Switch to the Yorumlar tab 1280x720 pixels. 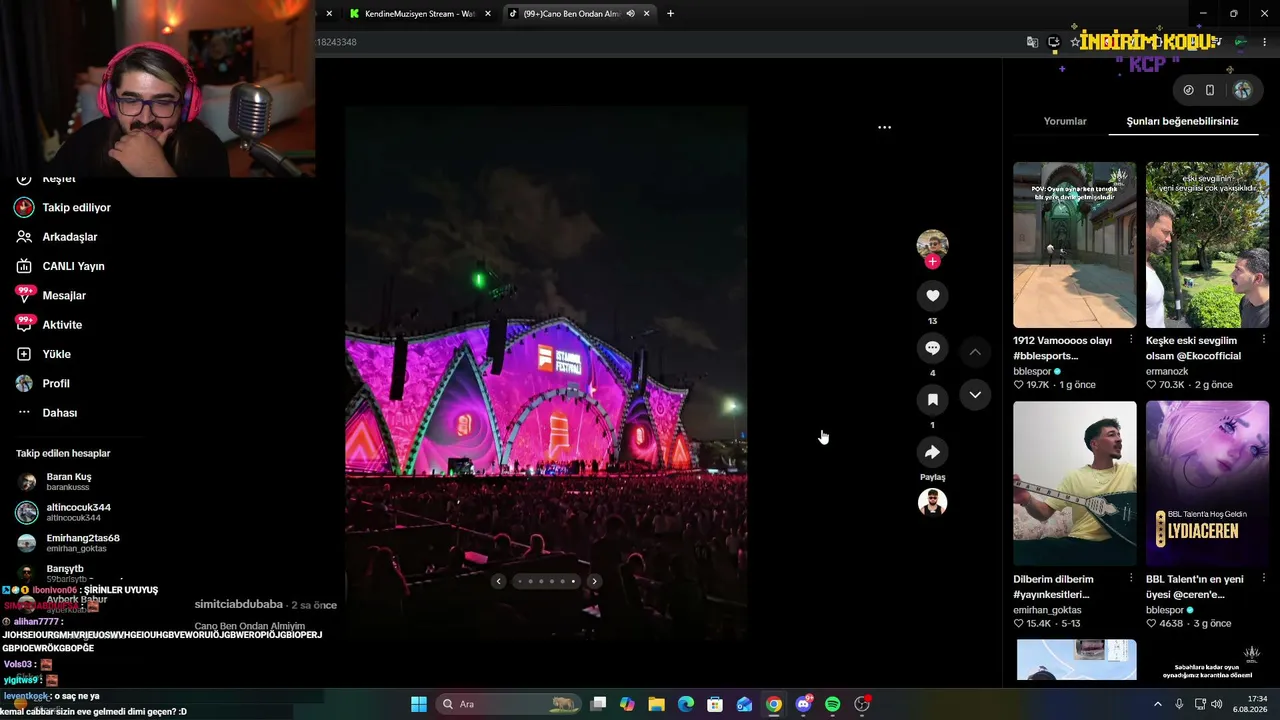point(1065,121)
